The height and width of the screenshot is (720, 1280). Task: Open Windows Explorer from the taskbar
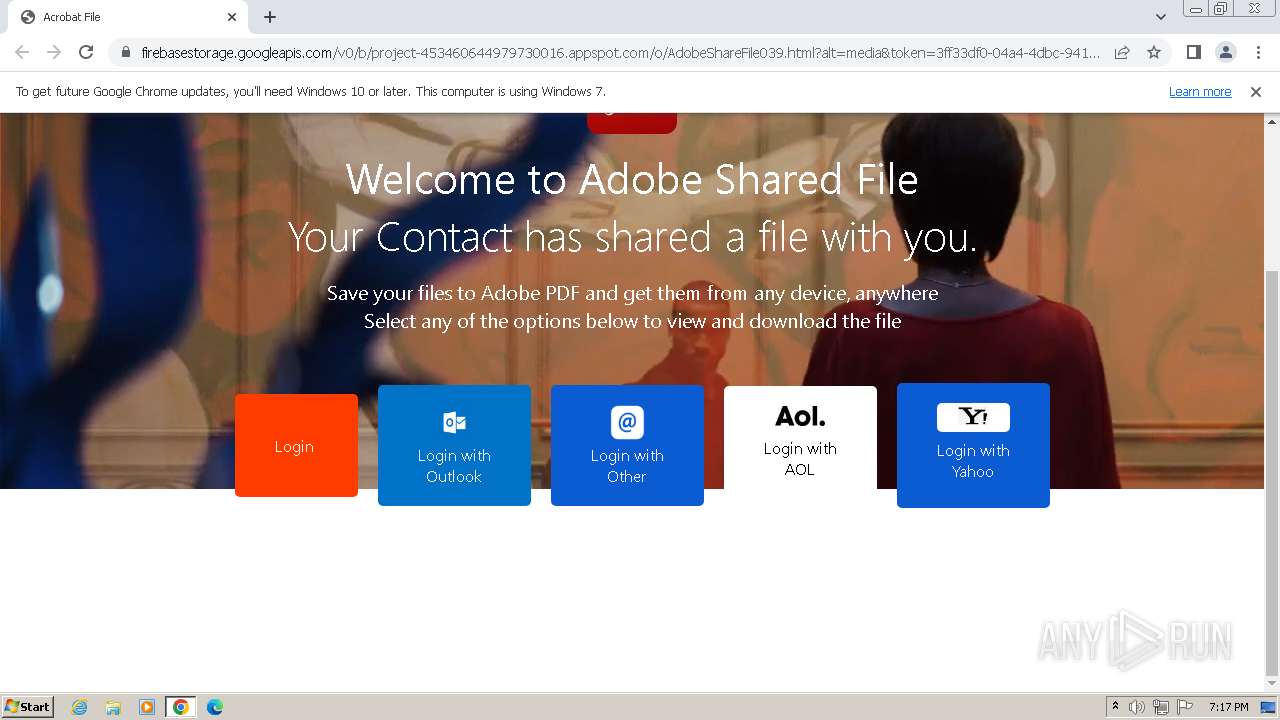tap(113, 707)
